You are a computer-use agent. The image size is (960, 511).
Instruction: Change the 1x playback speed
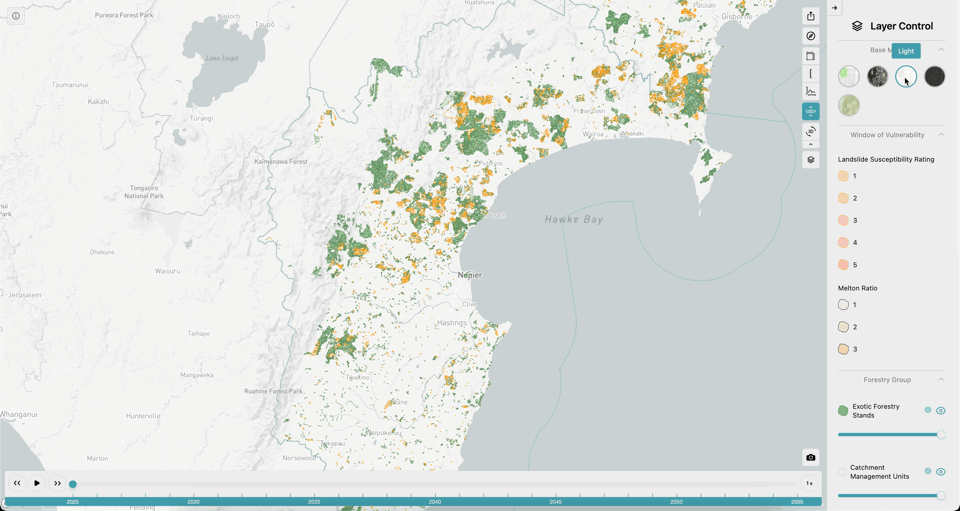pos(809,483)
